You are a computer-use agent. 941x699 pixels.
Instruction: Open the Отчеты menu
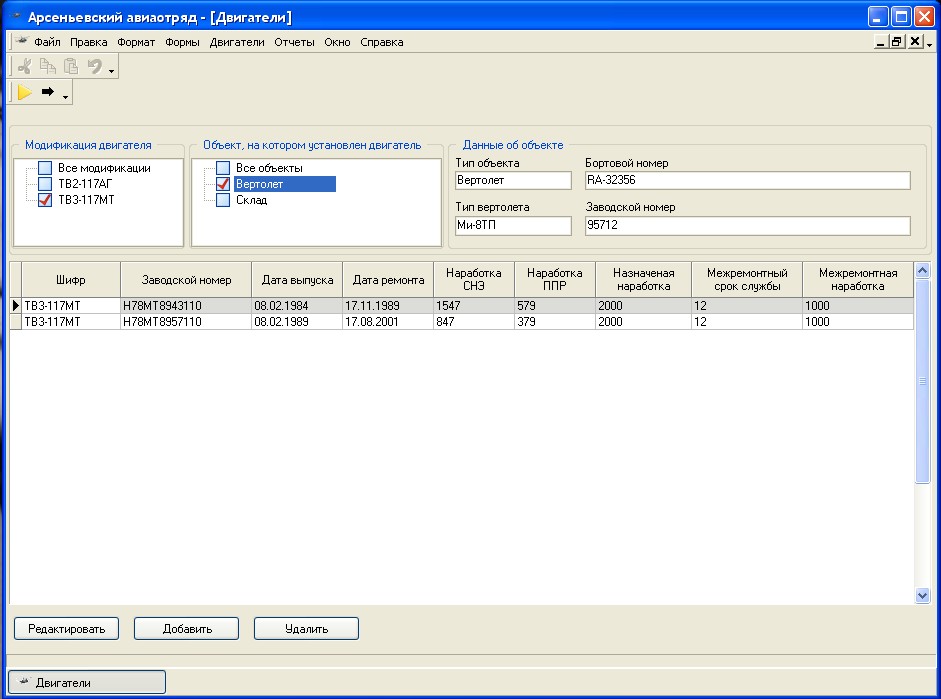pos(294,42)
